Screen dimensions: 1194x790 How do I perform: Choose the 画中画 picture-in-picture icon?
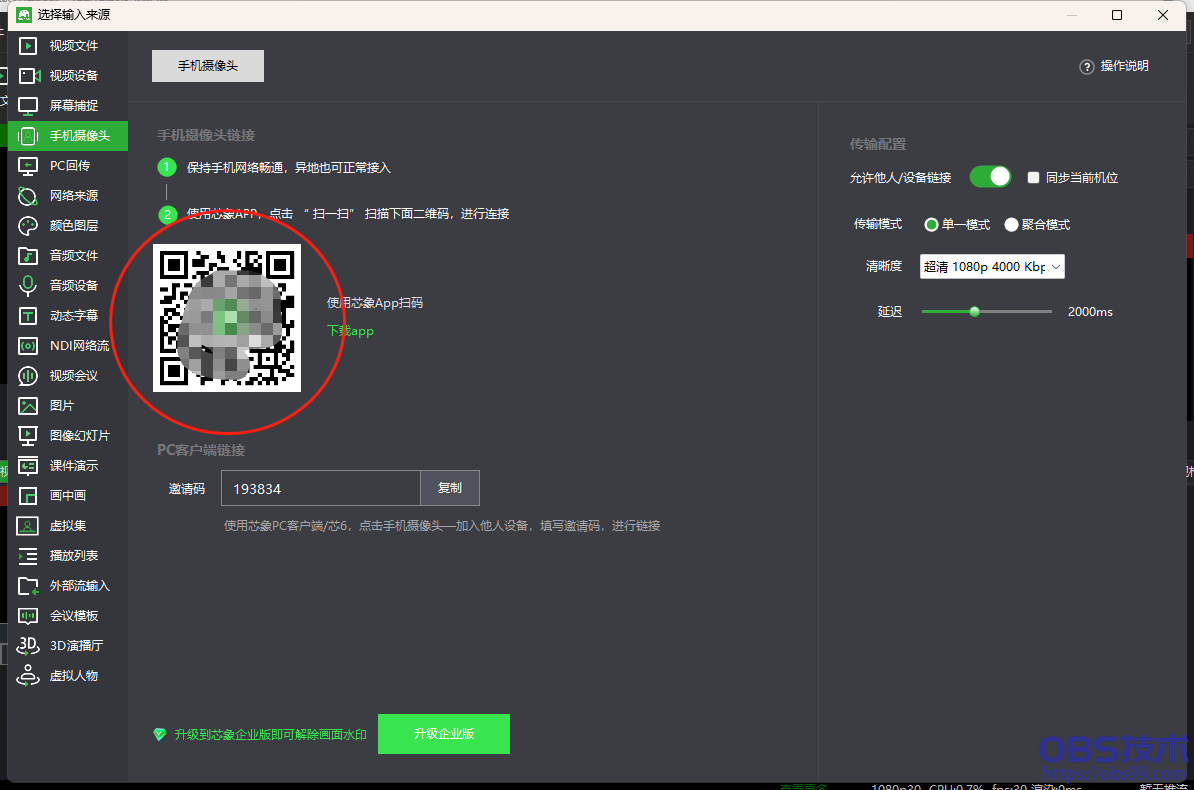pos(27,496)
